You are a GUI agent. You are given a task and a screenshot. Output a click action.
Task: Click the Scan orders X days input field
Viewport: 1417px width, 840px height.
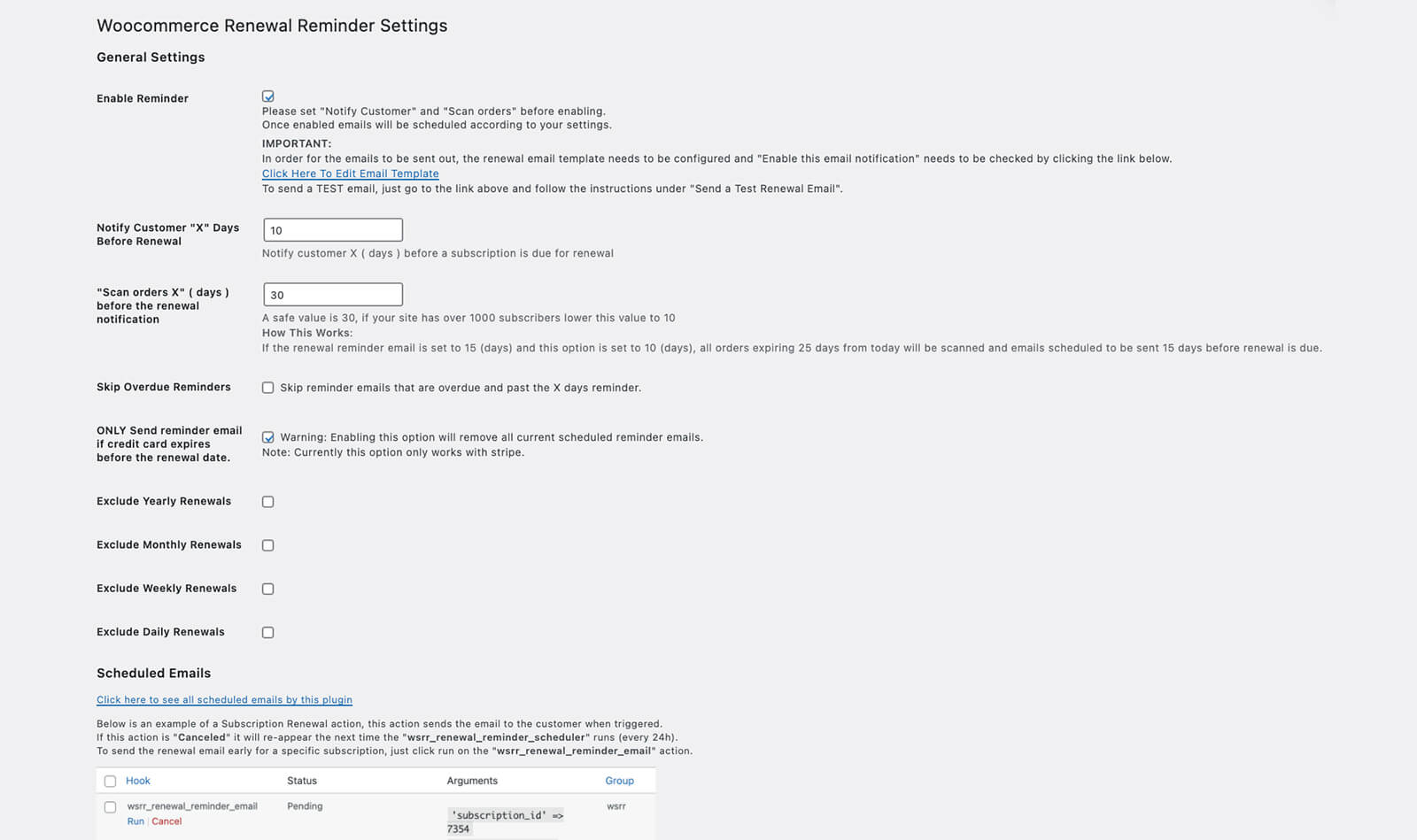pyautogui.click(x=333, y=295)
